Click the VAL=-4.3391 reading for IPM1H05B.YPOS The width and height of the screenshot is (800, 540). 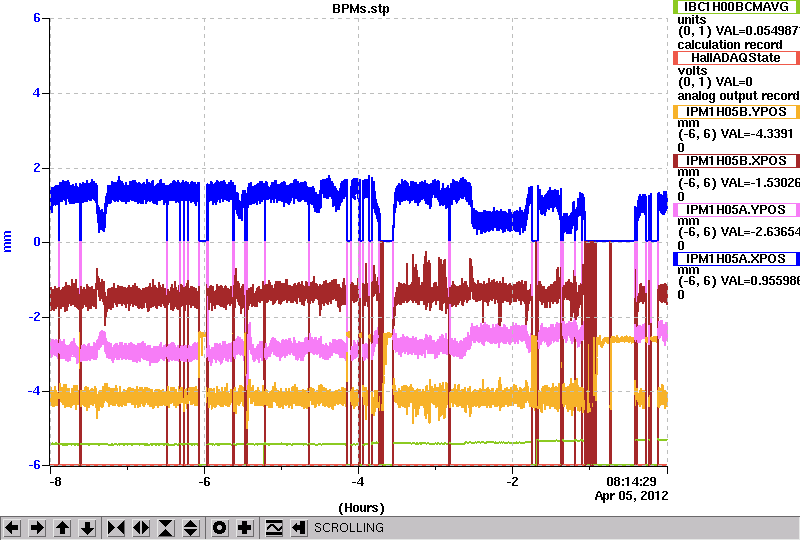coord(755,134)
